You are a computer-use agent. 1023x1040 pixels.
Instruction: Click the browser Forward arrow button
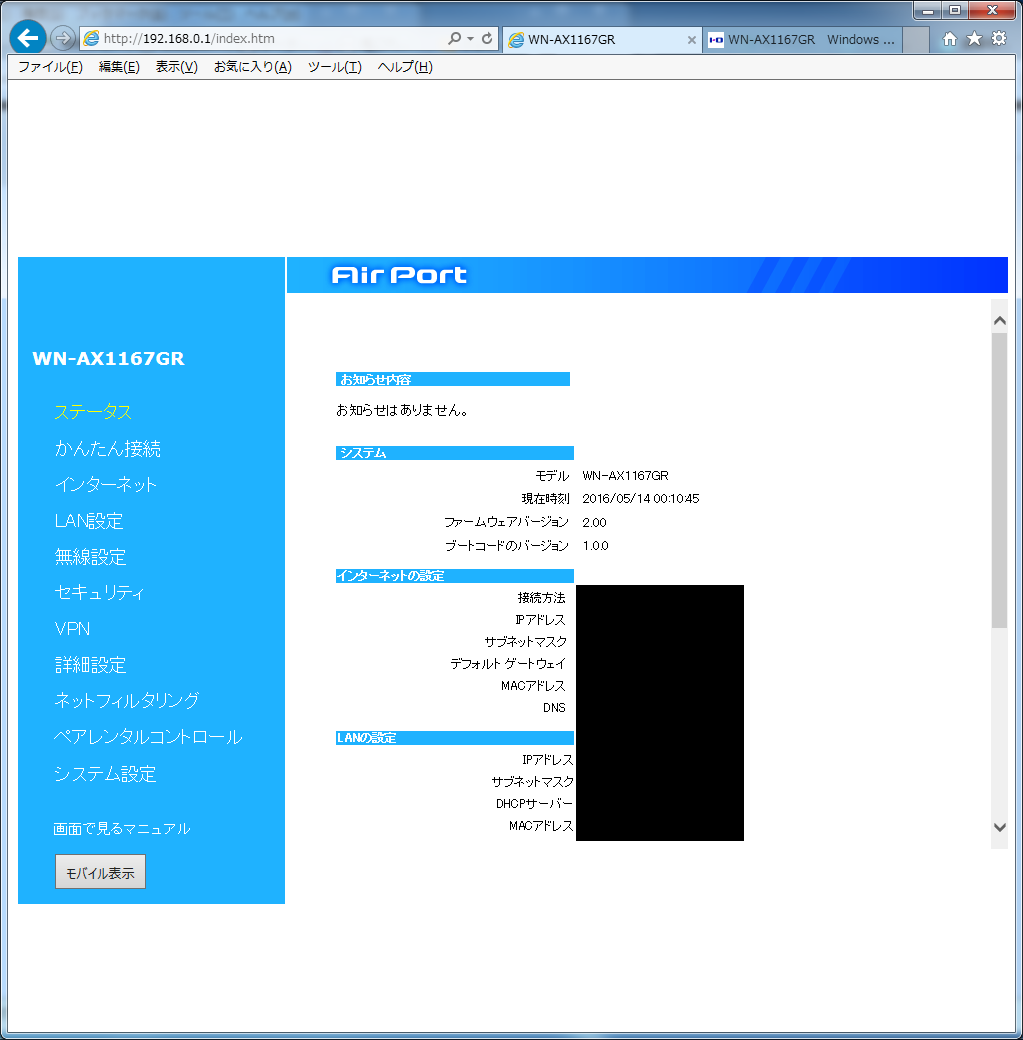[x=62, y=38]
